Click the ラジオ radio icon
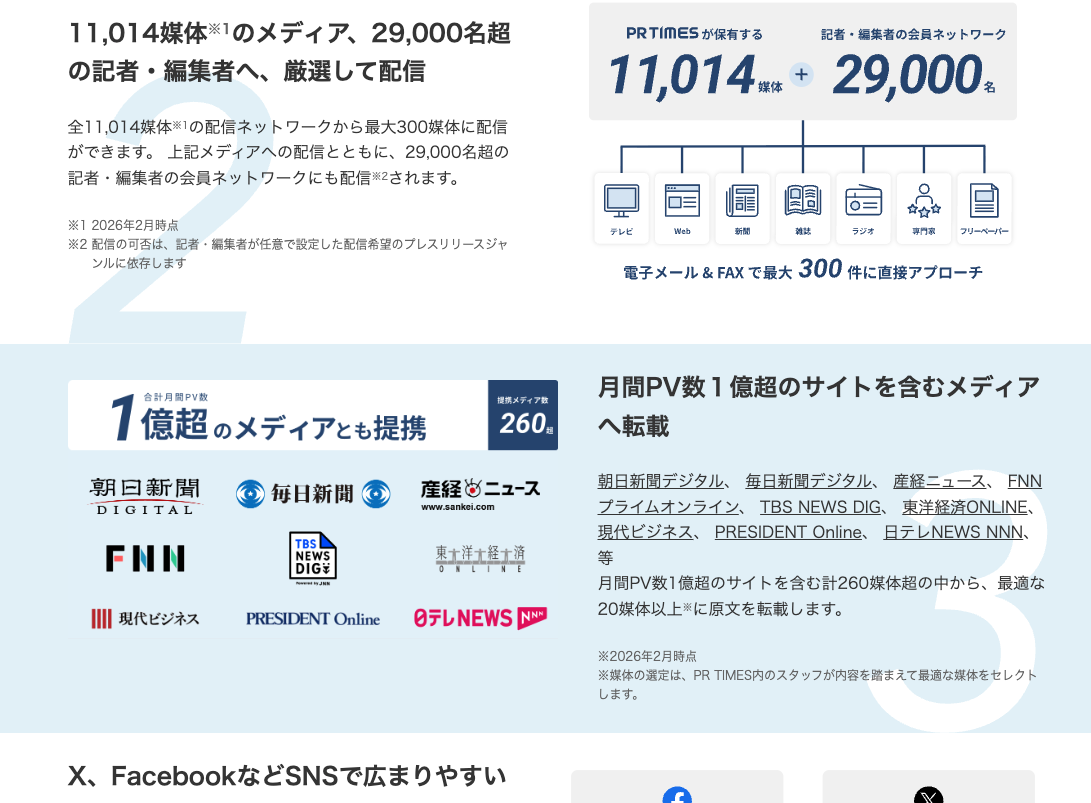The image size is (1091, 803). (863, 202)
